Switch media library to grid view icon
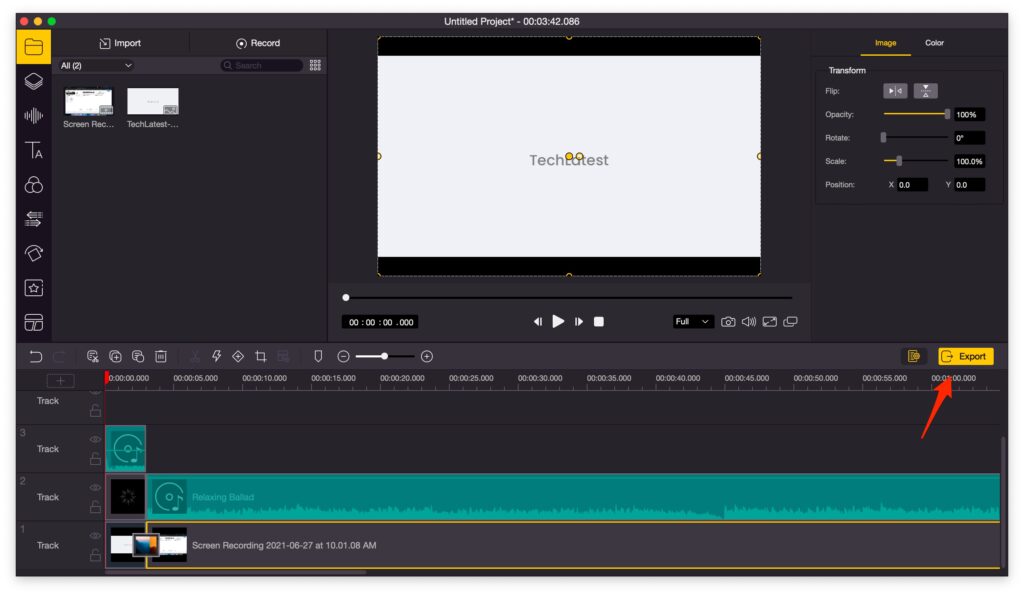This screenshot has width=1024, height=595. [315, 65]
